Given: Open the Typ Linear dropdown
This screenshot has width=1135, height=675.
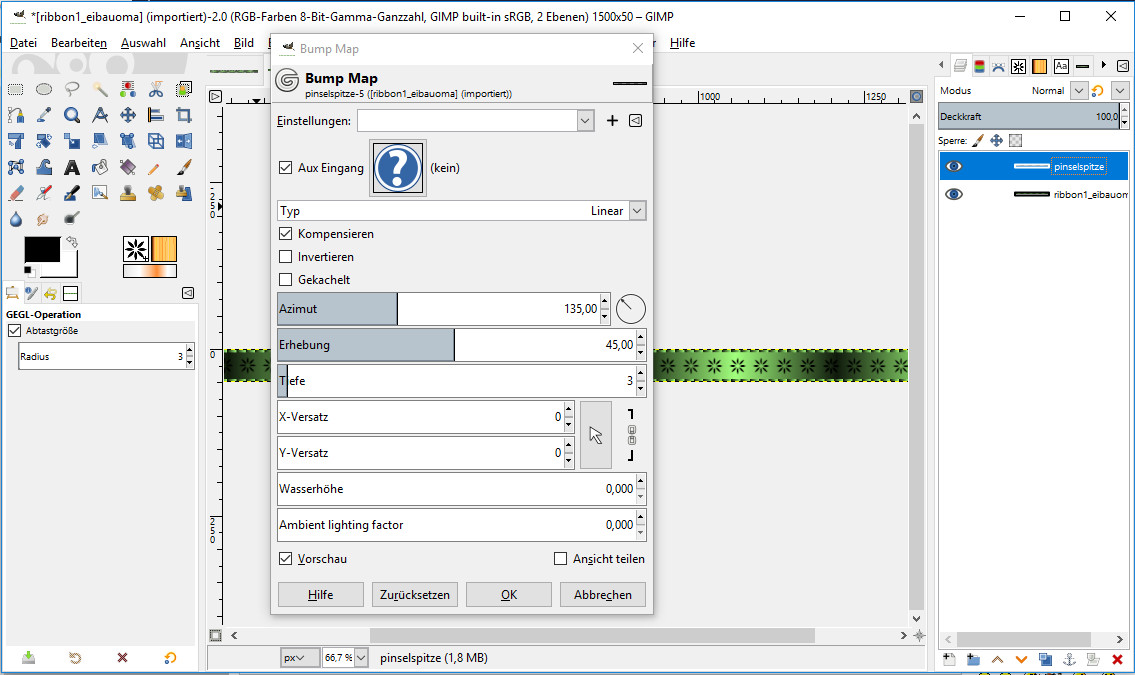Looking at the screenshot, I should pyautogui.click(x=637, y=211).
